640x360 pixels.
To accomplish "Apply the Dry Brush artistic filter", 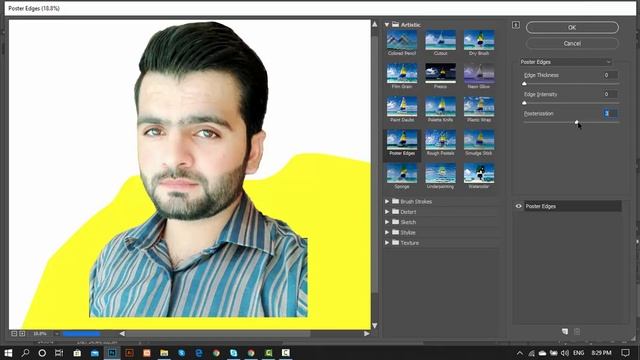I will point(479,40).
